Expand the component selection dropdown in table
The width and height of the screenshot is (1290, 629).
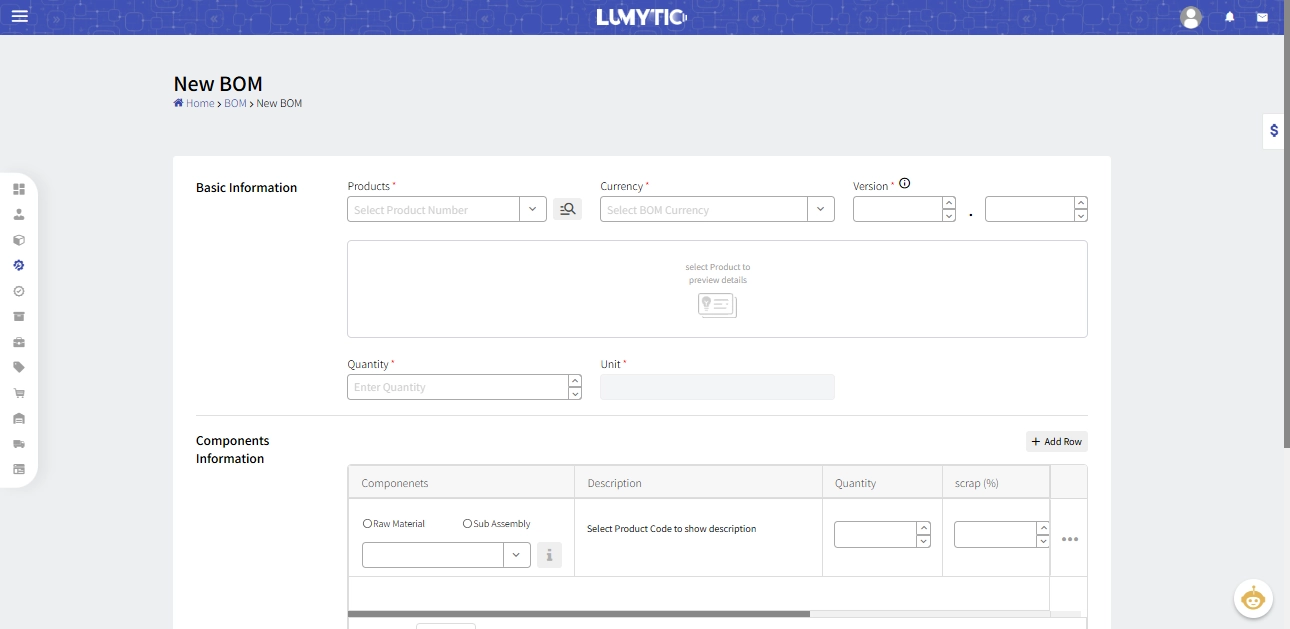pyautogui.click(x=516, y=555)
